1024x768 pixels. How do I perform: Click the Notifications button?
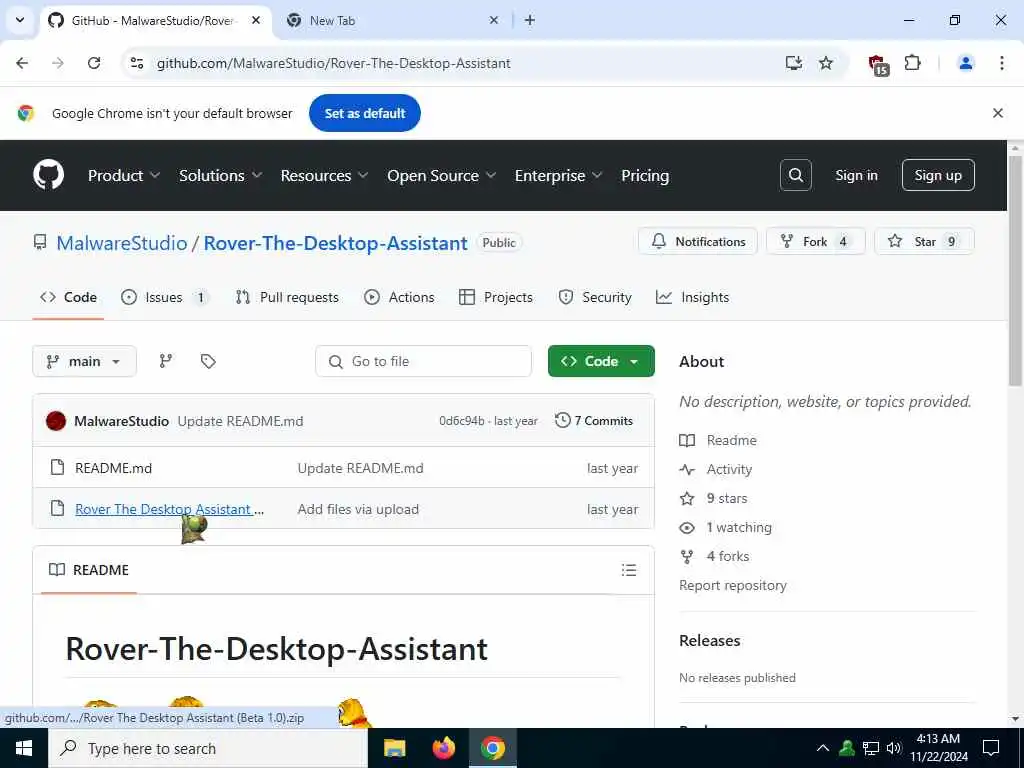pos(698,242)
